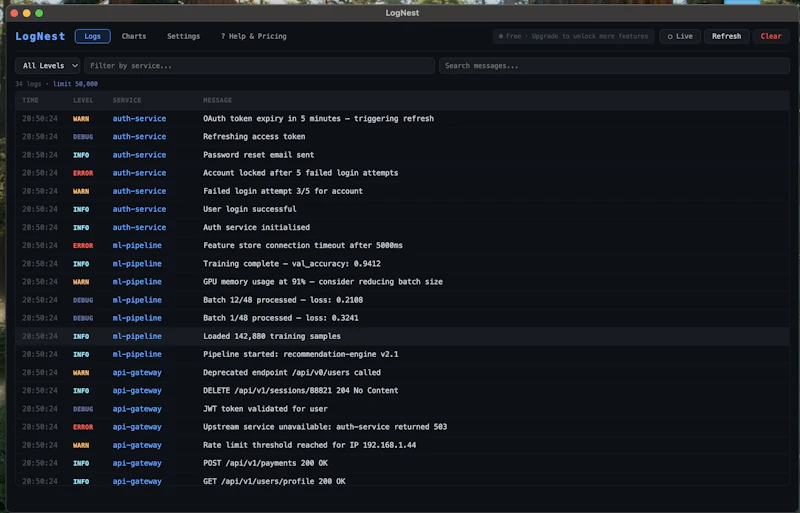Image resolution: width=800 pixels, height=513 pixels.
Task: Click the DEBUG badge on Batch 12/48 row
Action: 83,300
